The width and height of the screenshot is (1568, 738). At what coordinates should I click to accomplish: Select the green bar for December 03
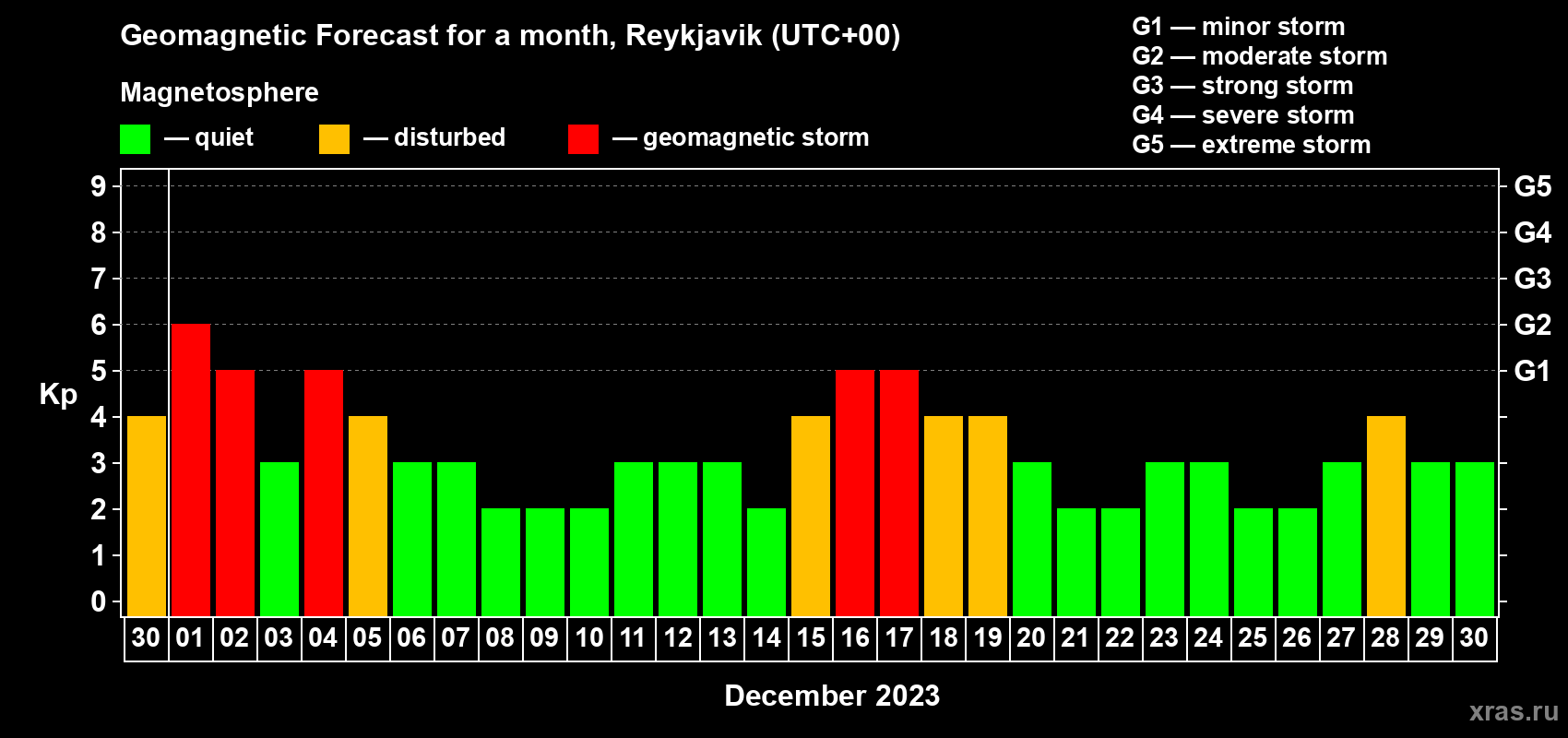coord(279,539)
